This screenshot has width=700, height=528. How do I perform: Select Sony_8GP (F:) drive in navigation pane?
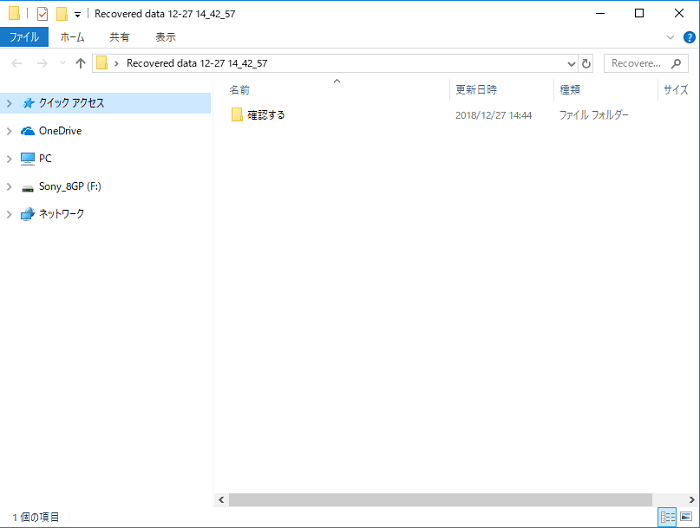70,187
